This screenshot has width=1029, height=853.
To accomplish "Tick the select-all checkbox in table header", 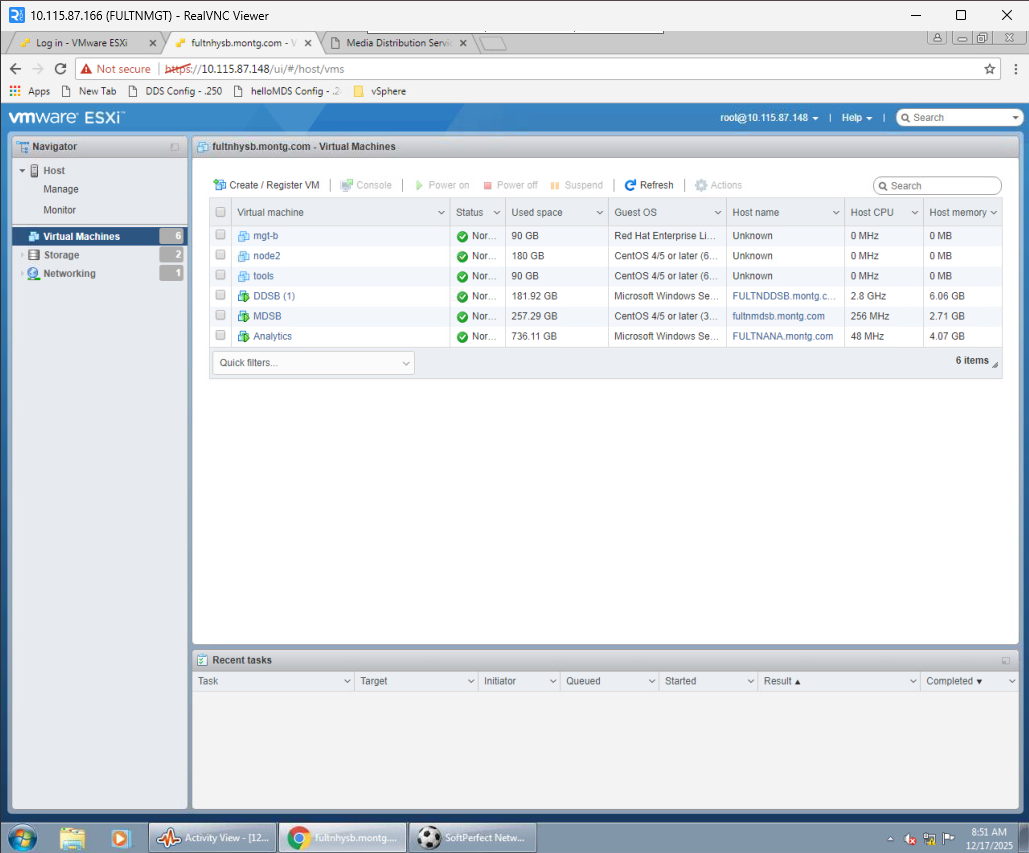I will coord(220,213).
